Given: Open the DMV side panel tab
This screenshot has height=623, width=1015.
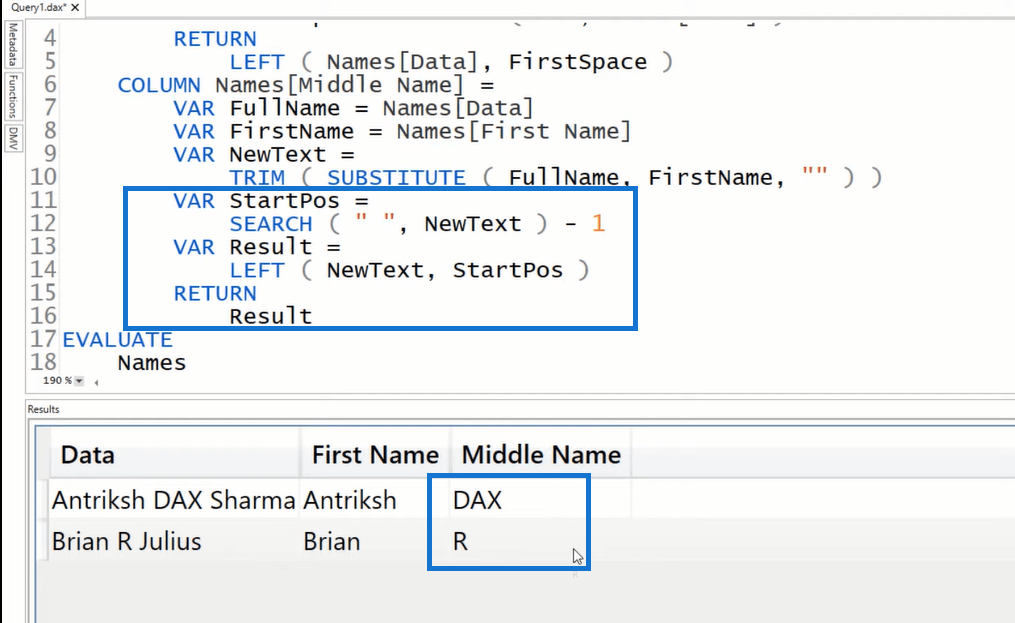Looking at the screenshot, I should [x=13, y=138].
